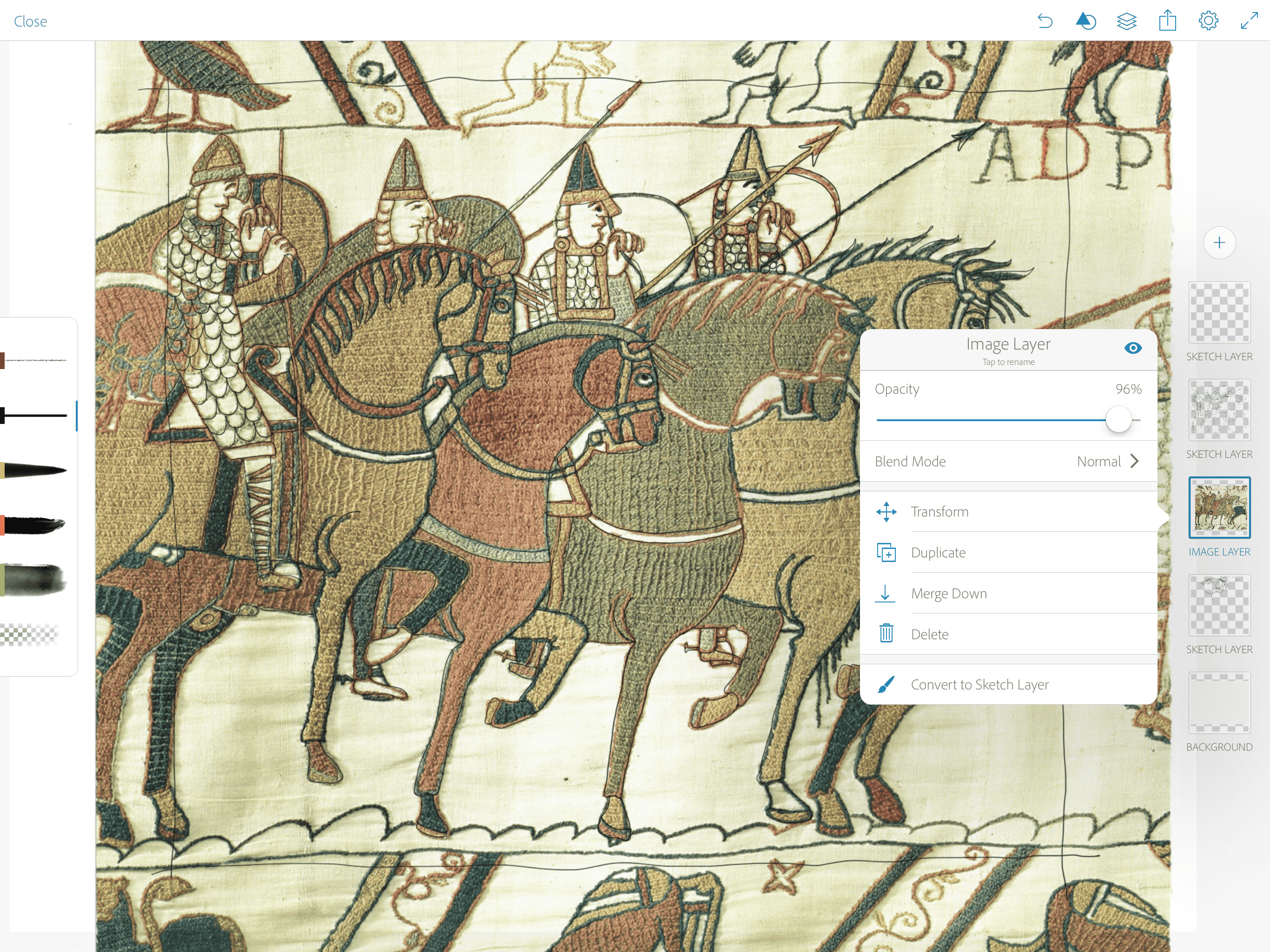Screen dimensions: 1270x952
Task: Select the thin black pen brush
Action: (34, 415)
